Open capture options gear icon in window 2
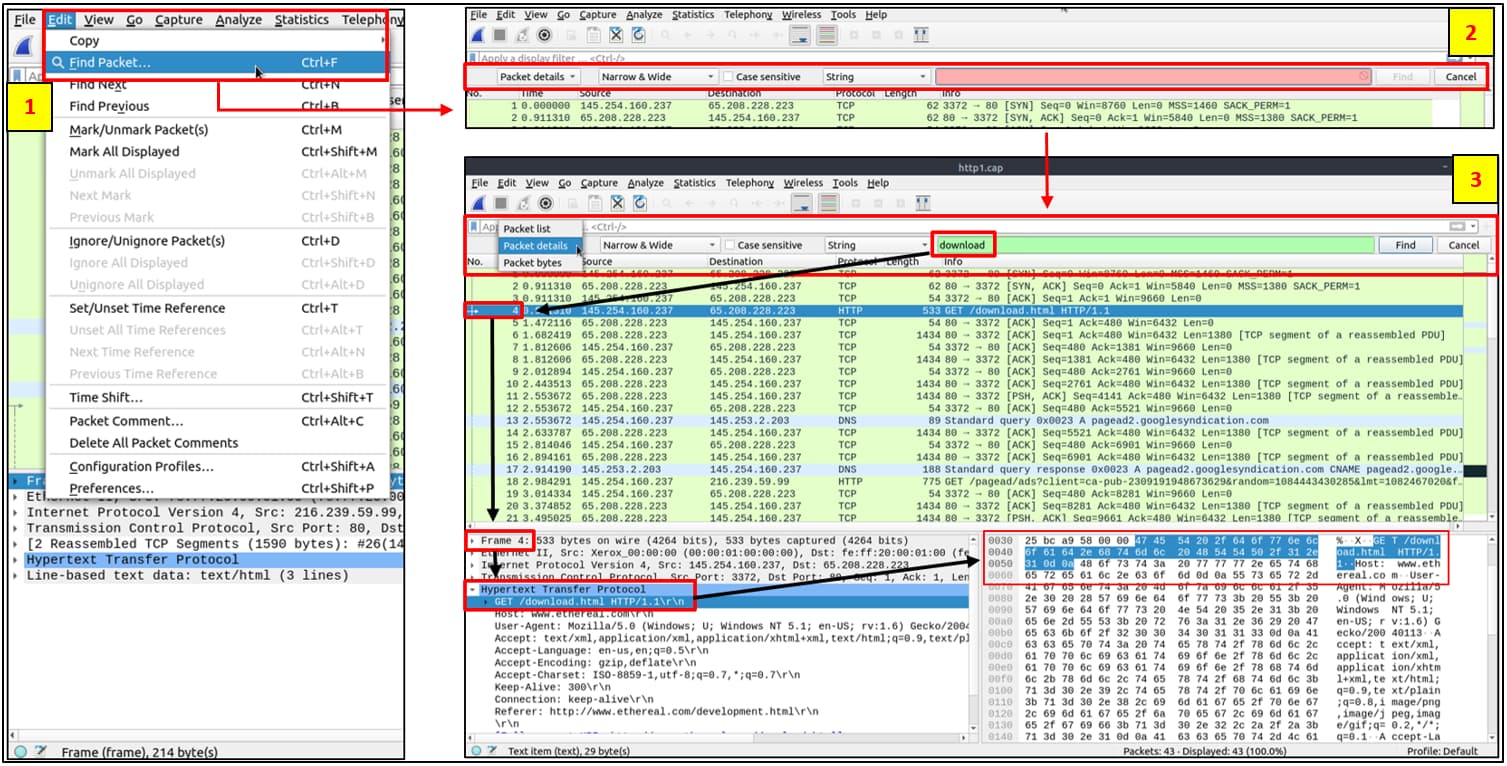The height and width of the screenshot is (766, 1507). (x=546, y=35)
